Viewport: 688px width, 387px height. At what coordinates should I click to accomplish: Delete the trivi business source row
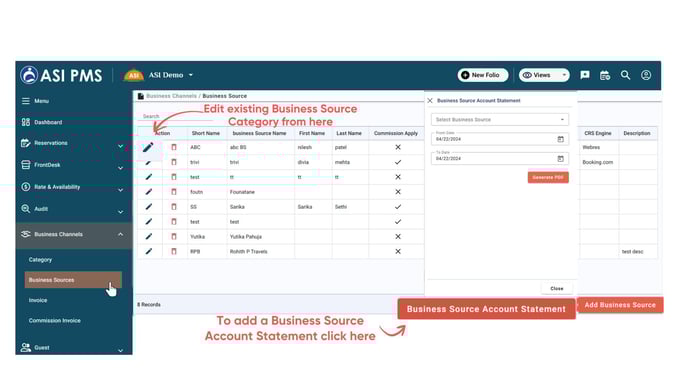click(x=174, y=162)
